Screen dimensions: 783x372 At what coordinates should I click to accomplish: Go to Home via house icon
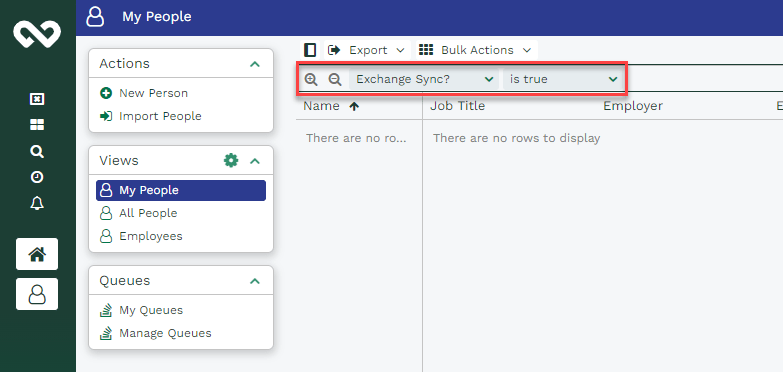click(x=37, y=254)
